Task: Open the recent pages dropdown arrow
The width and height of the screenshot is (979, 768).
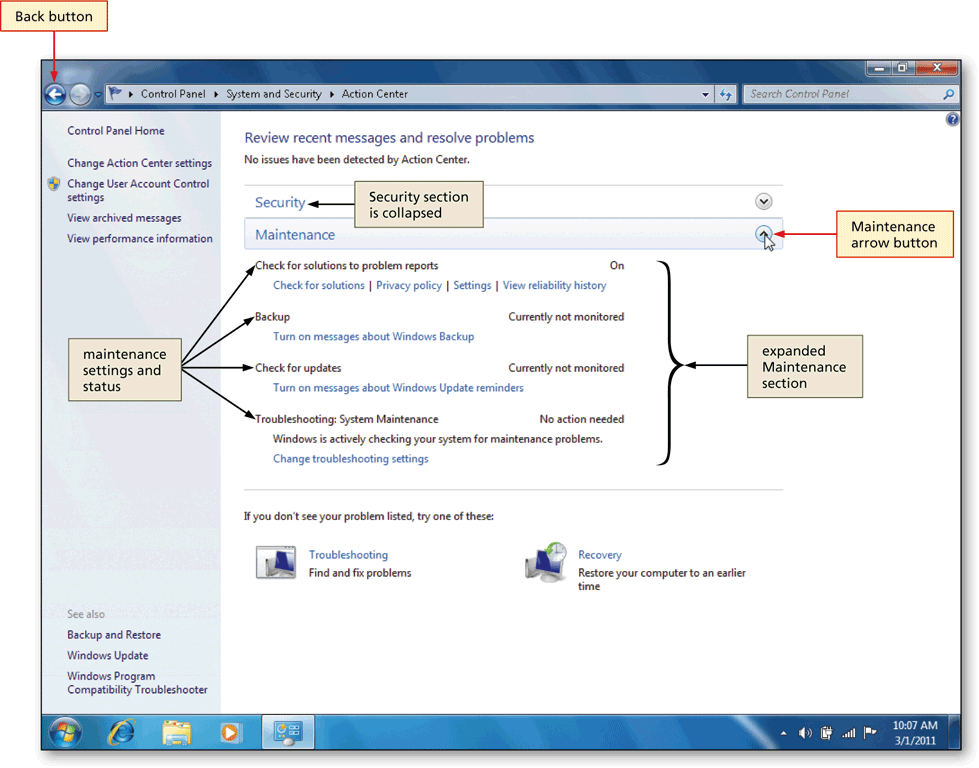Action: coord(98,95)
